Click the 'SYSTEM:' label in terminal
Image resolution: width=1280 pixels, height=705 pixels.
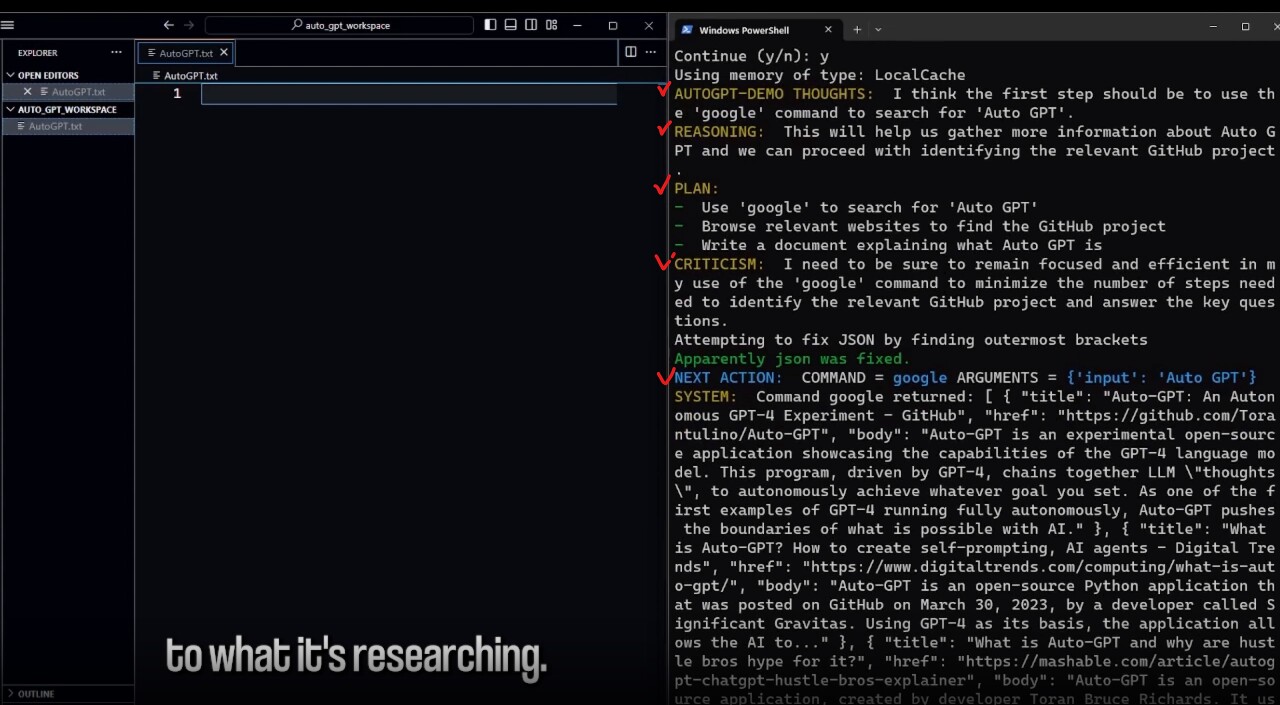click(706, 397)
